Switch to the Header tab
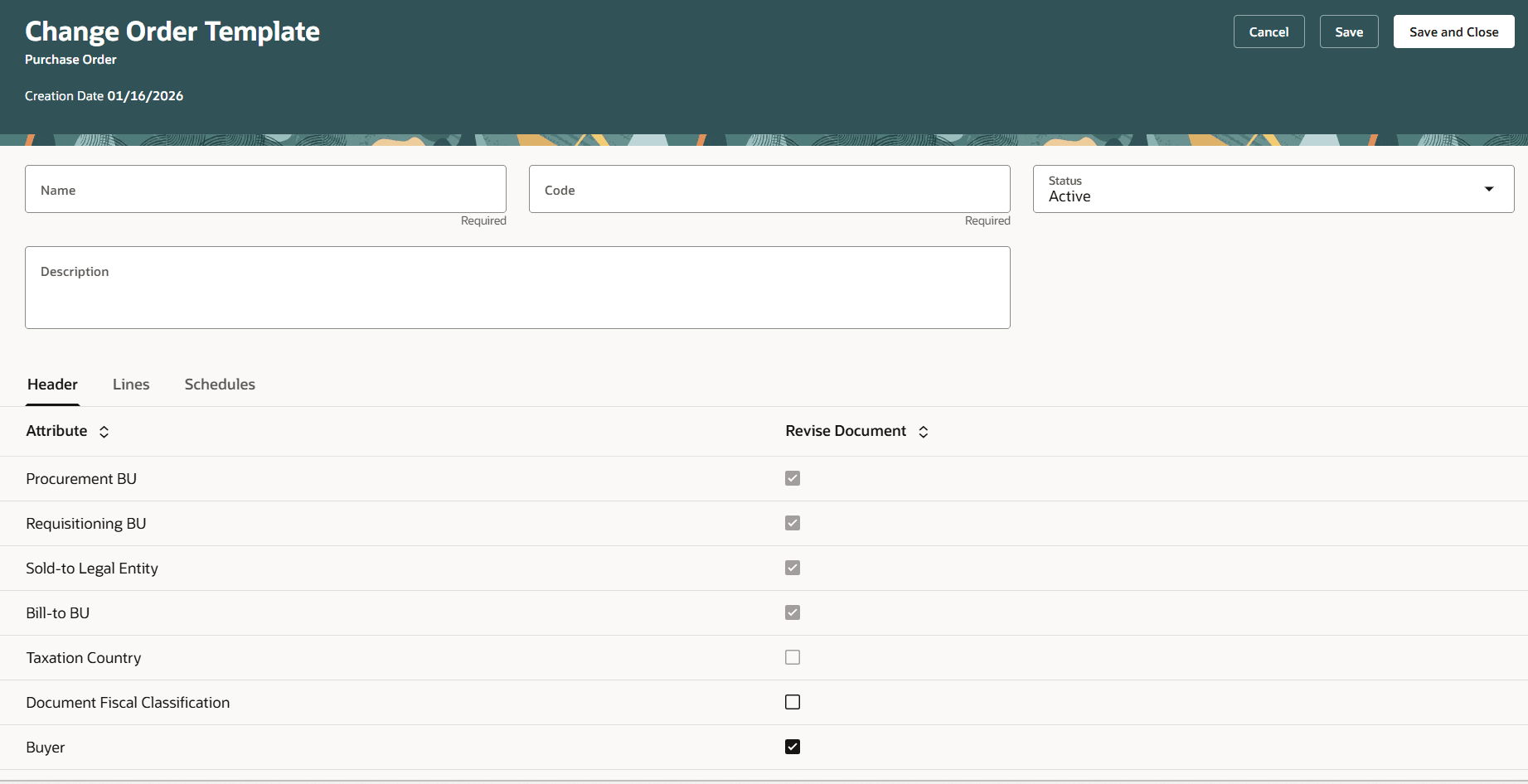1528x784 pixels. [x=52, y=385]
